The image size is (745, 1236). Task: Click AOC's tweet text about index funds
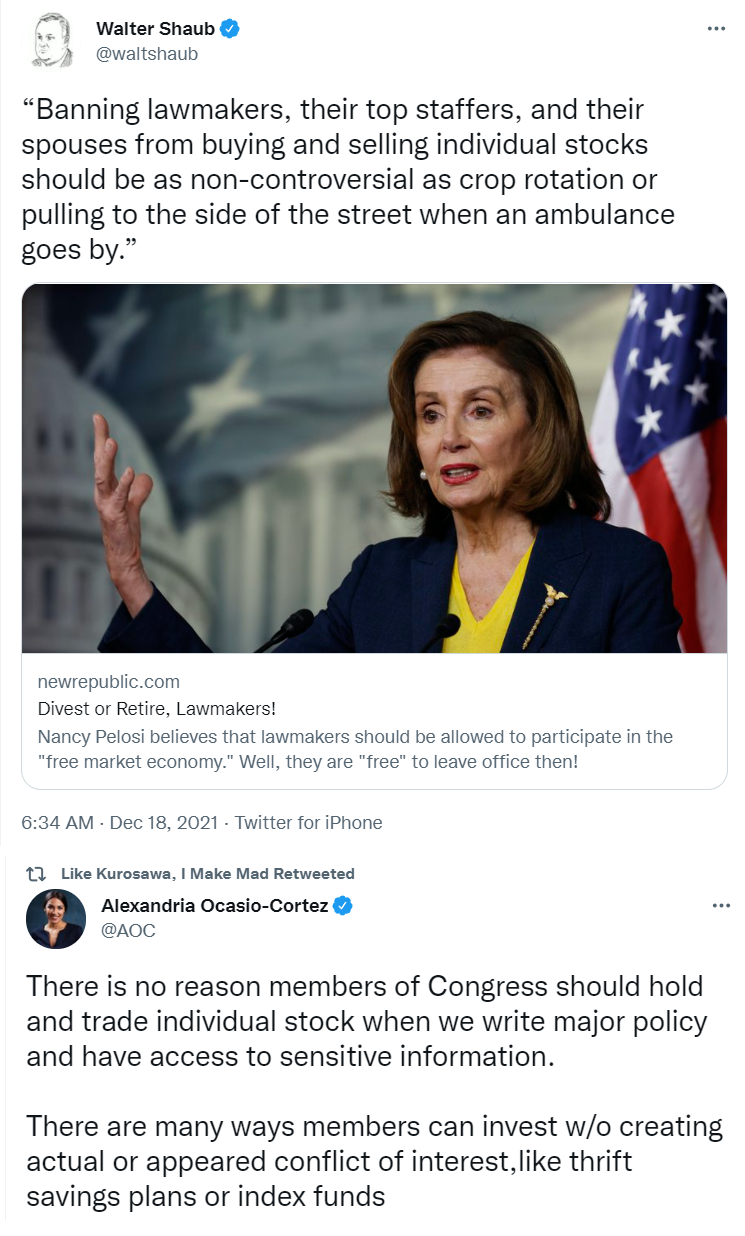[374, 1089]
